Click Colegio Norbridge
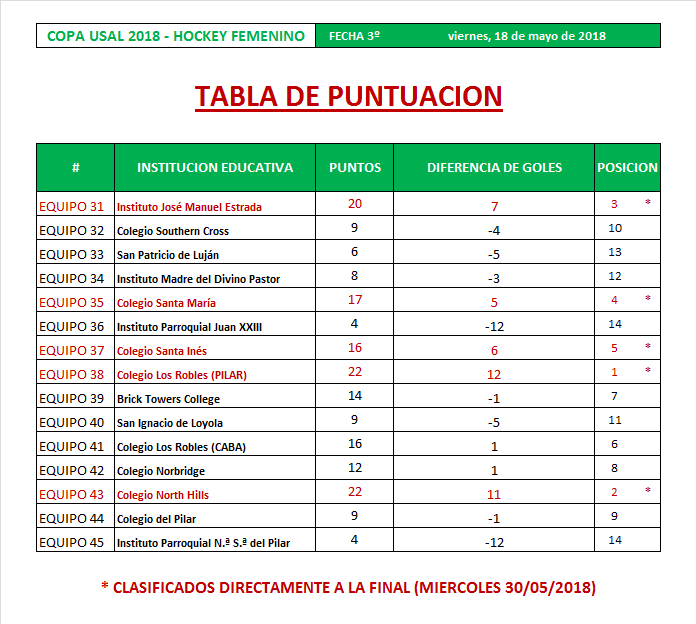Image resolution: width=696 pixels, height=624 pixels. click(161, 471)
